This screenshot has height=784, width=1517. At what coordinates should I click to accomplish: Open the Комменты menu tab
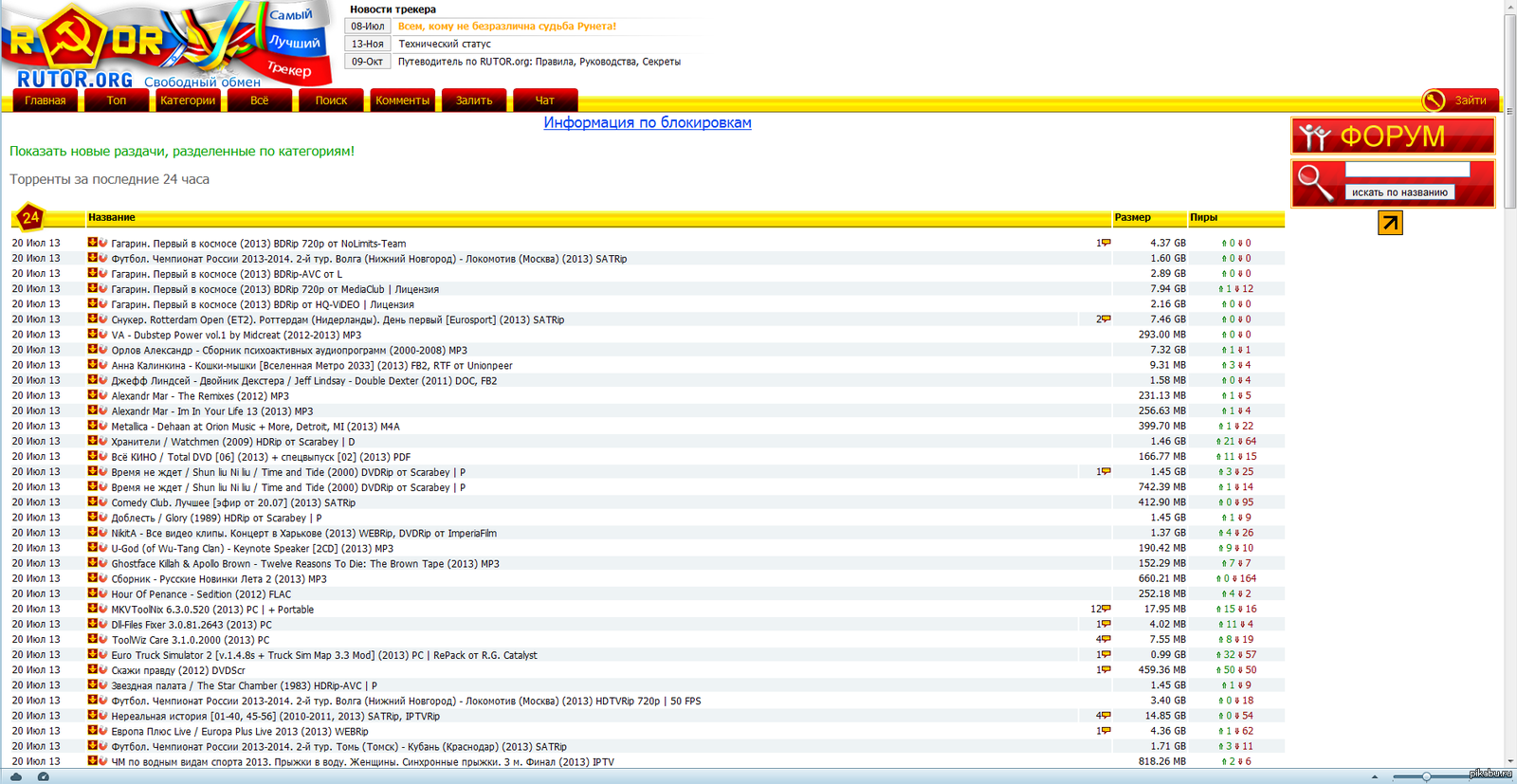pos(403,100)
